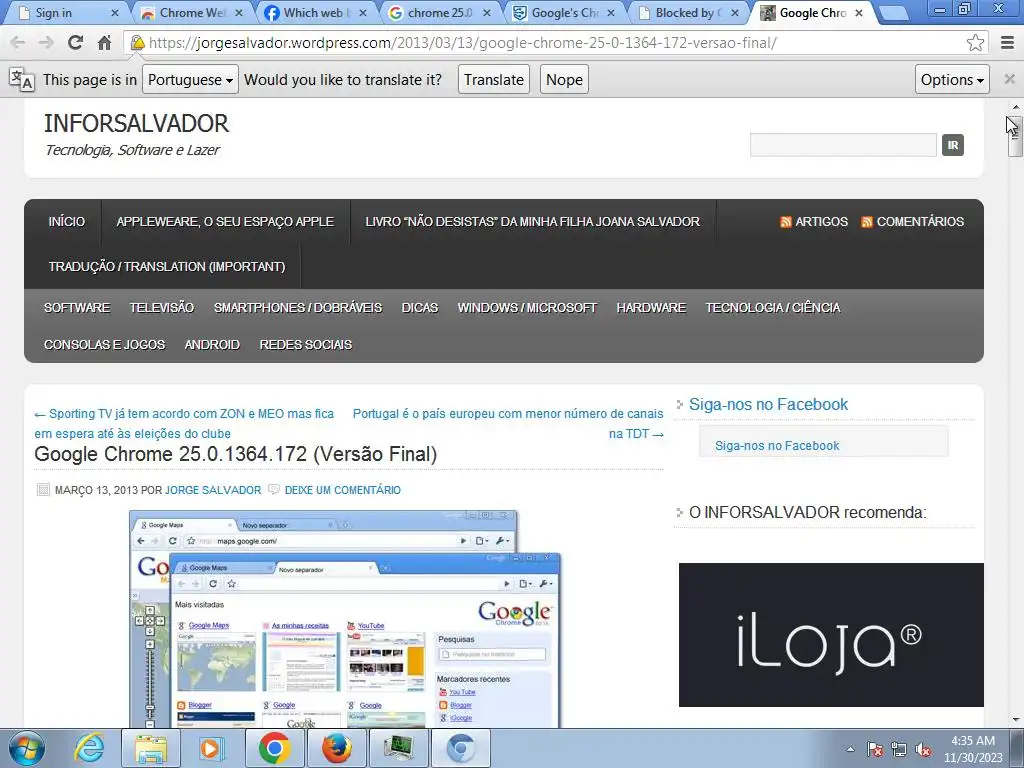Viewport: 1024px width, 768px height.
Task: Click the address bar URL
Action: tap(462, 43)
